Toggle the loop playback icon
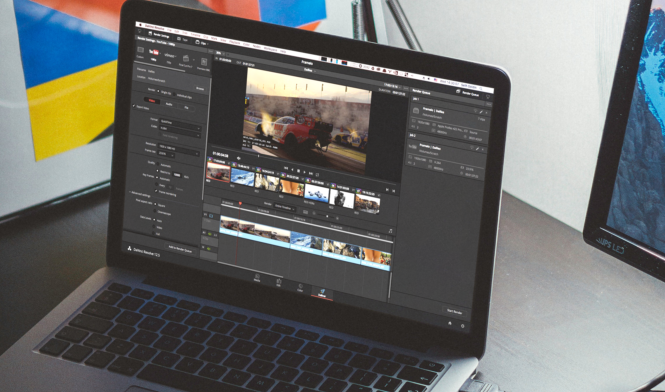665x392 pixels. [317, 175]
